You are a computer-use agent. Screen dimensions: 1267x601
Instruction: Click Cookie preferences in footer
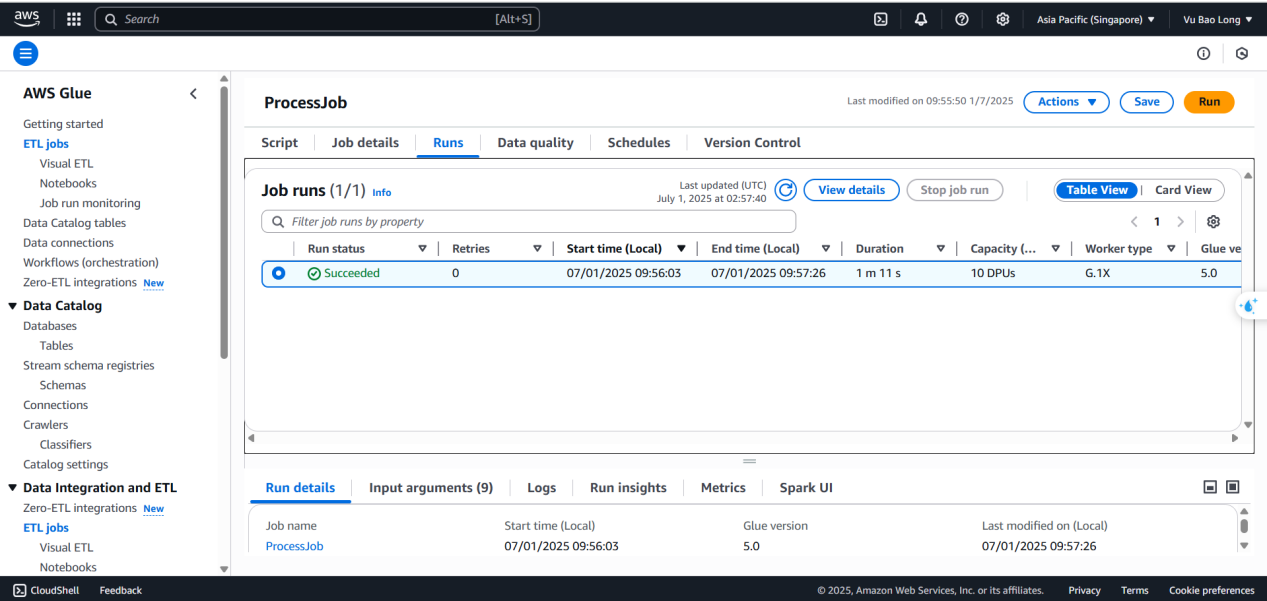[x=1211, y=590]
